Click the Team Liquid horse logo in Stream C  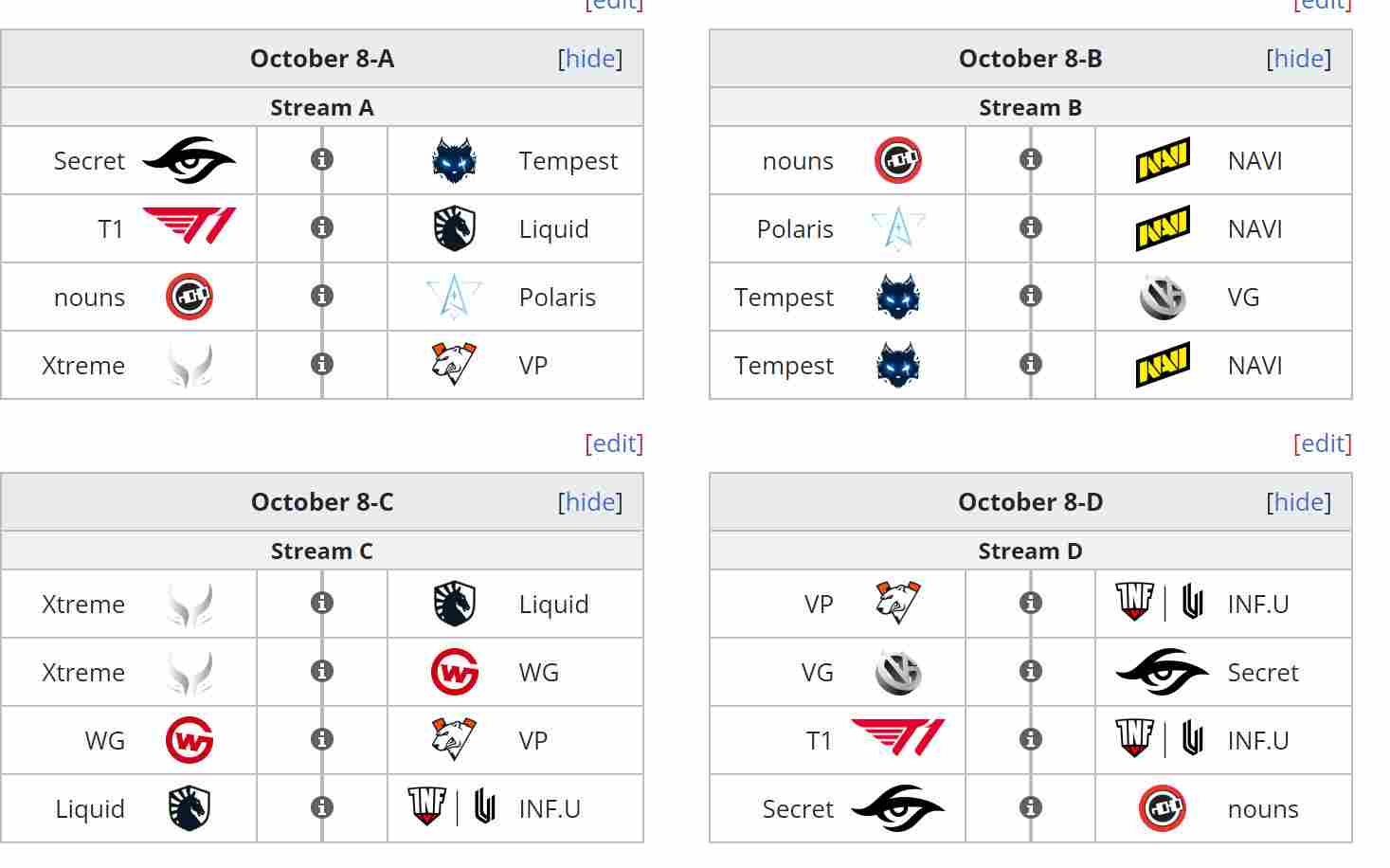point(453,604)
